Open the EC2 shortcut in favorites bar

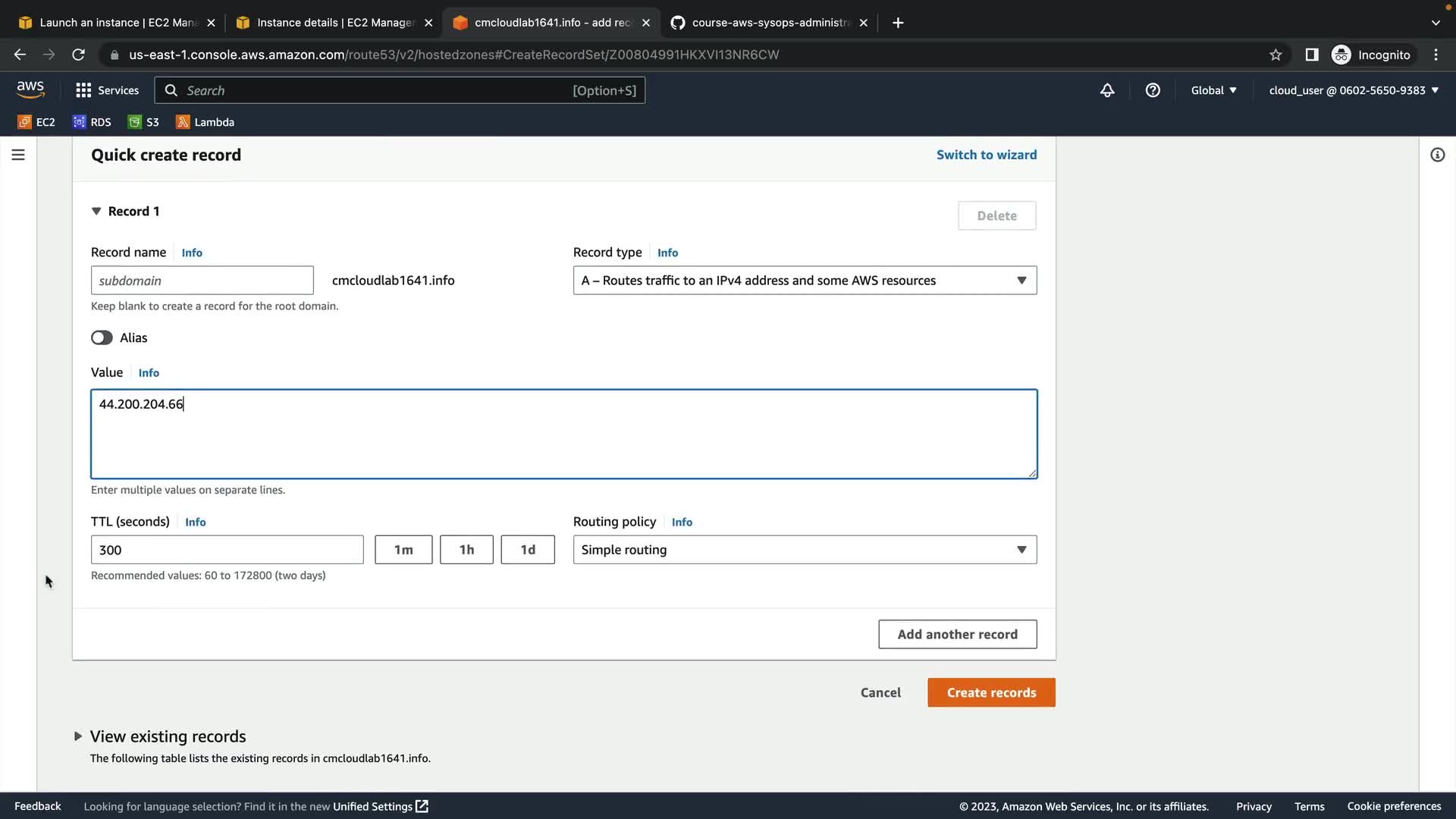(36, 122)
